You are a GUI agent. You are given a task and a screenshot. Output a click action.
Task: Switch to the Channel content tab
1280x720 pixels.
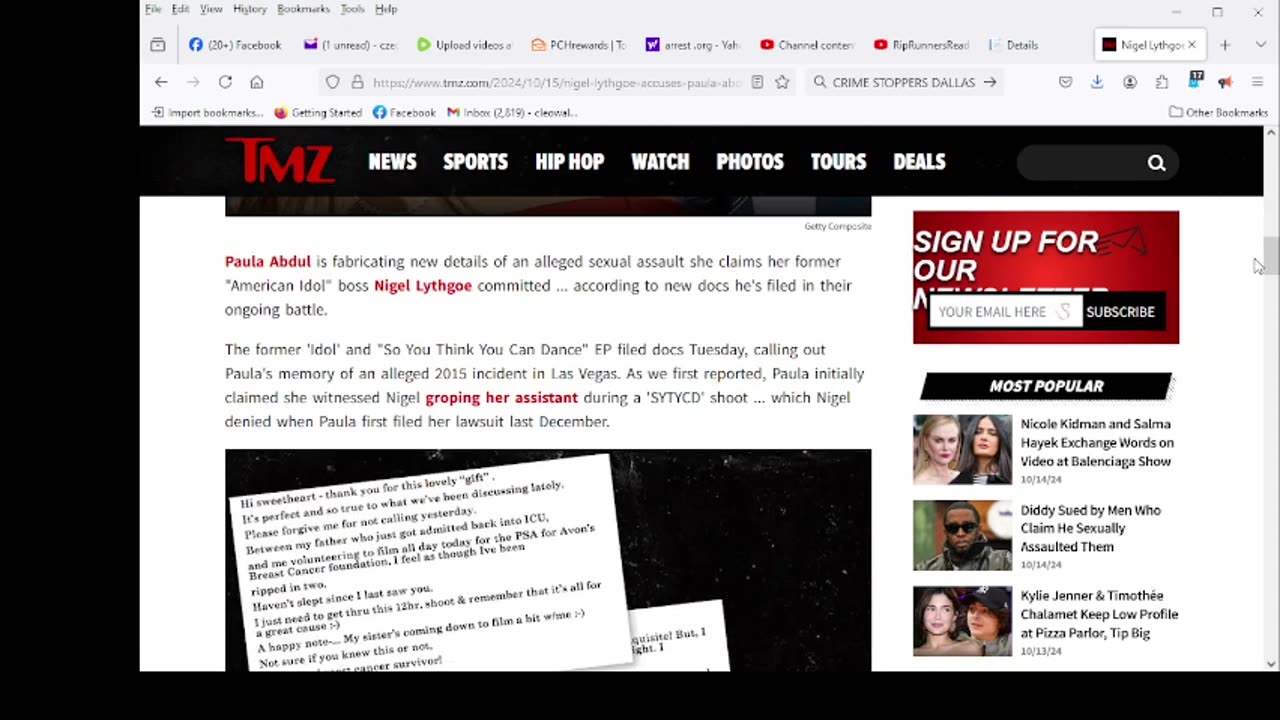(807, 45)
